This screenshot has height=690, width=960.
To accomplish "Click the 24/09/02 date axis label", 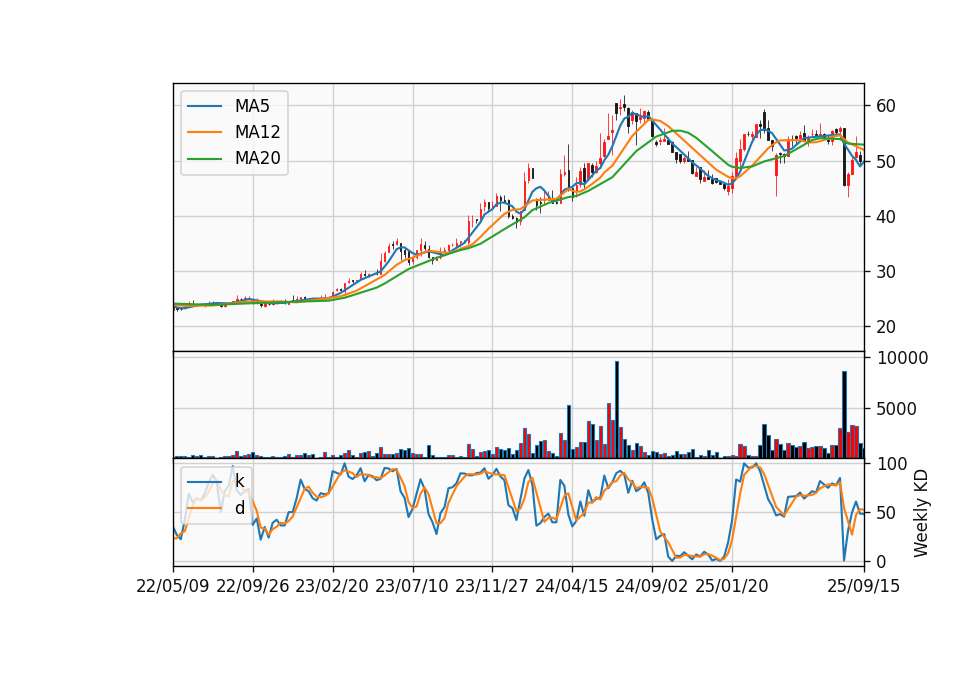I will tap(651, 586).
